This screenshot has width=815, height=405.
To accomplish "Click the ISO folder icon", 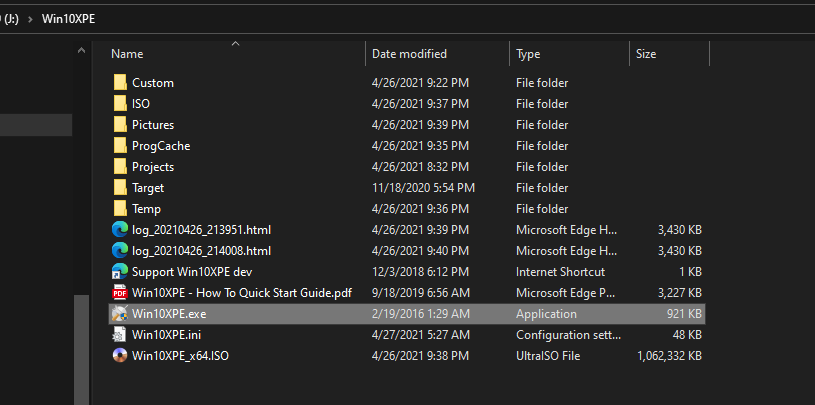I will pyautogui.click(x=120, y=104).
